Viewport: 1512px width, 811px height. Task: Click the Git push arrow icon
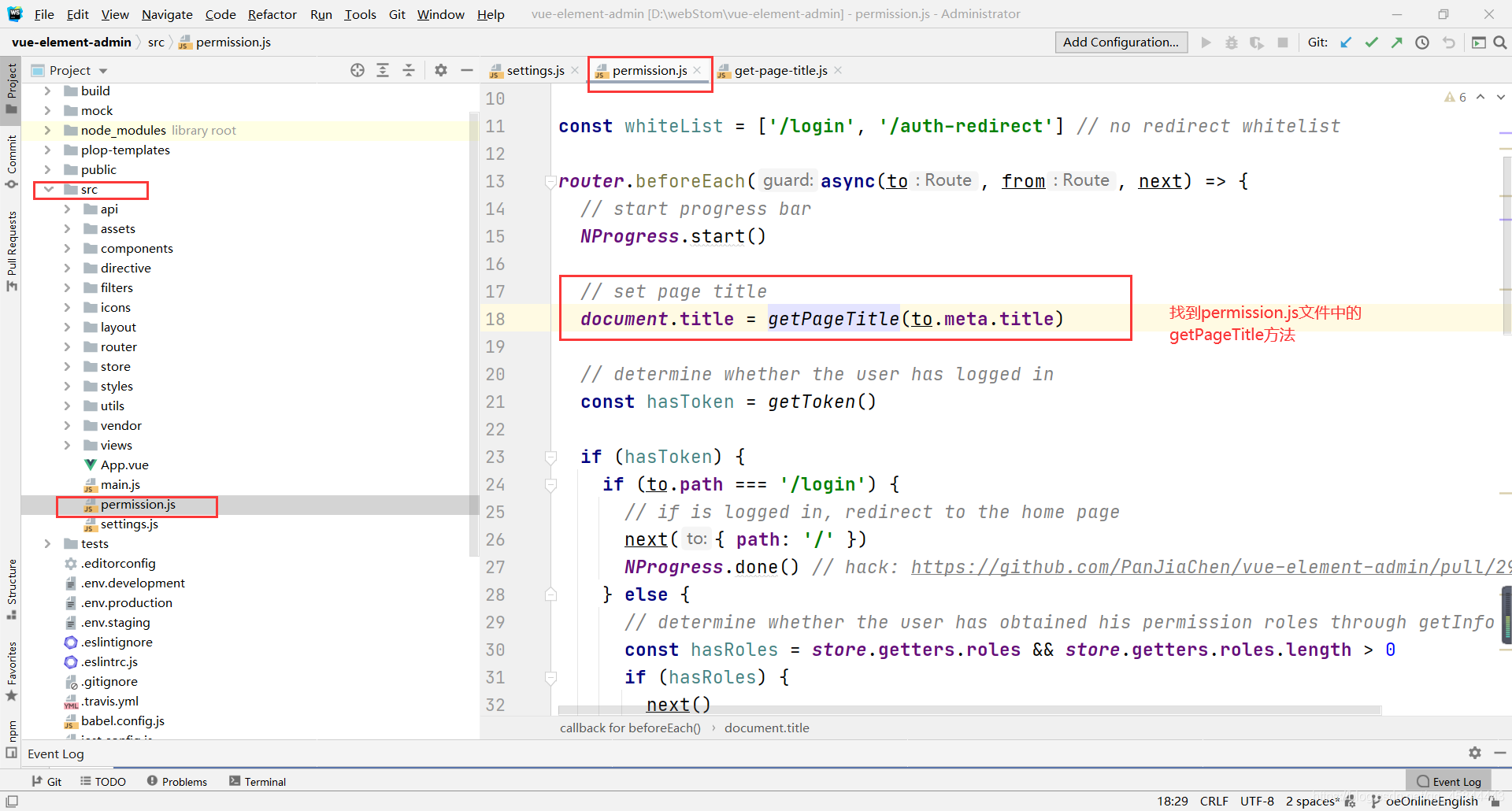(x=1396, y=43)
